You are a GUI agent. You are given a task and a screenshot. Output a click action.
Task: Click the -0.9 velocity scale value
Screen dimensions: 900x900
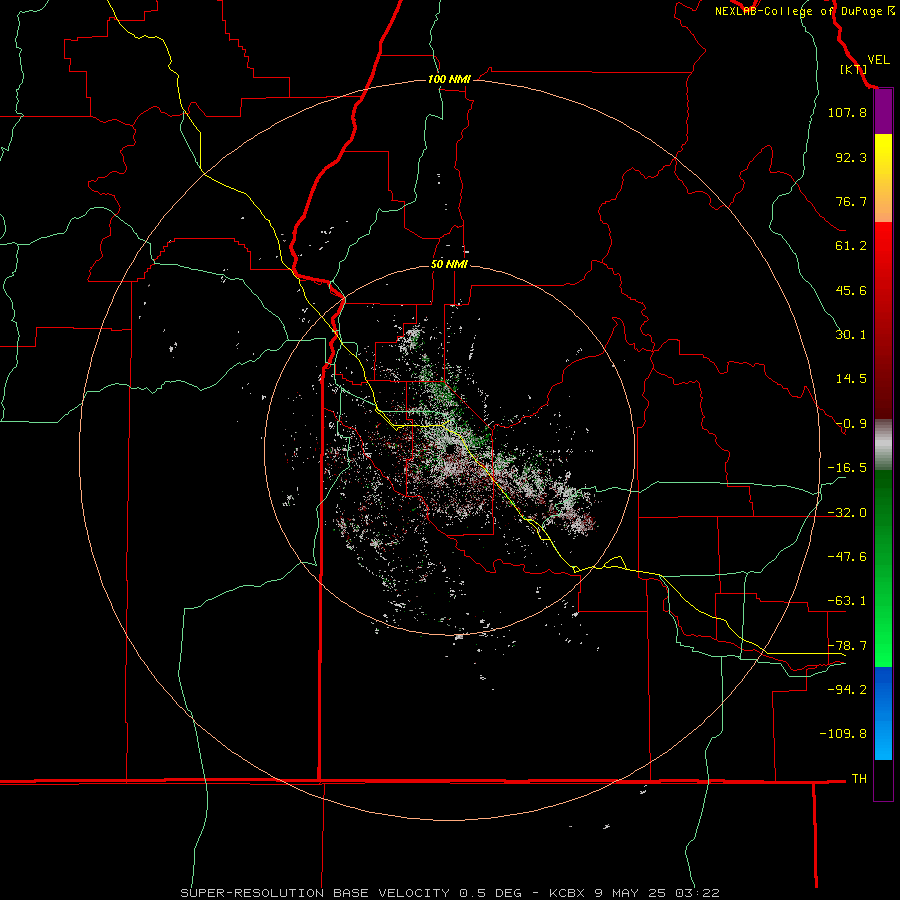coord(851,424)
